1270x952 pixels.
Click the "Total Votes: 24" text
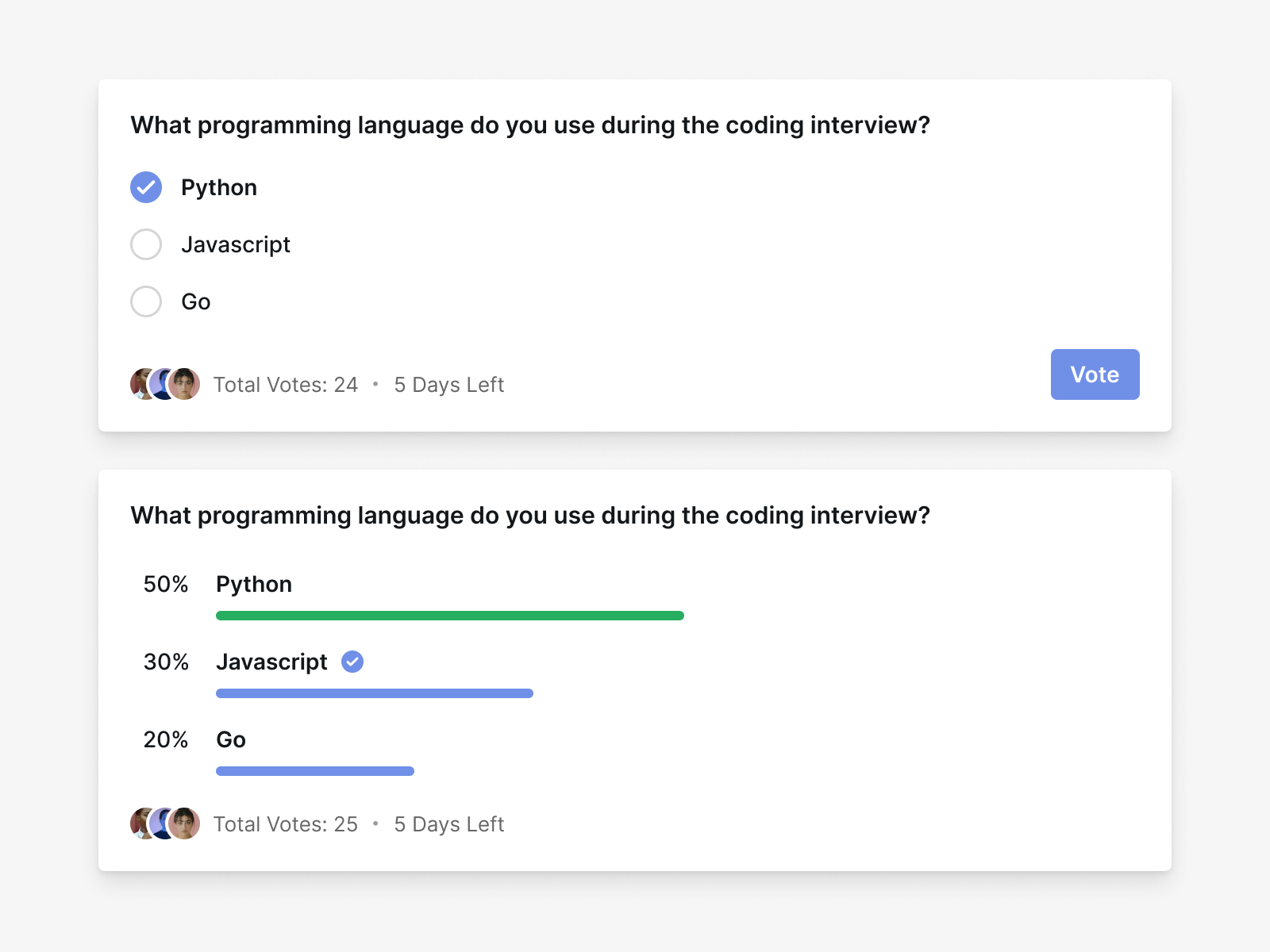tap(286, 385)
